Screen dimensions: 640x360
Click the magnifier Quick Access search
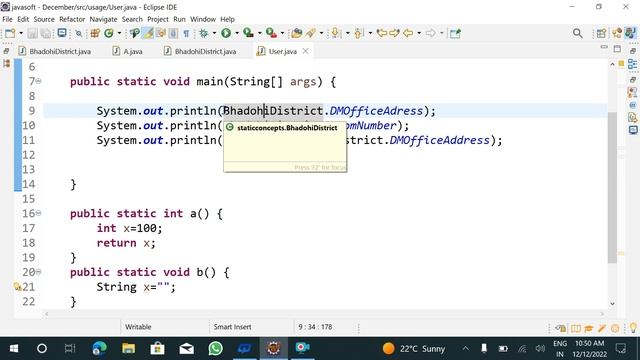click(578, 33)
